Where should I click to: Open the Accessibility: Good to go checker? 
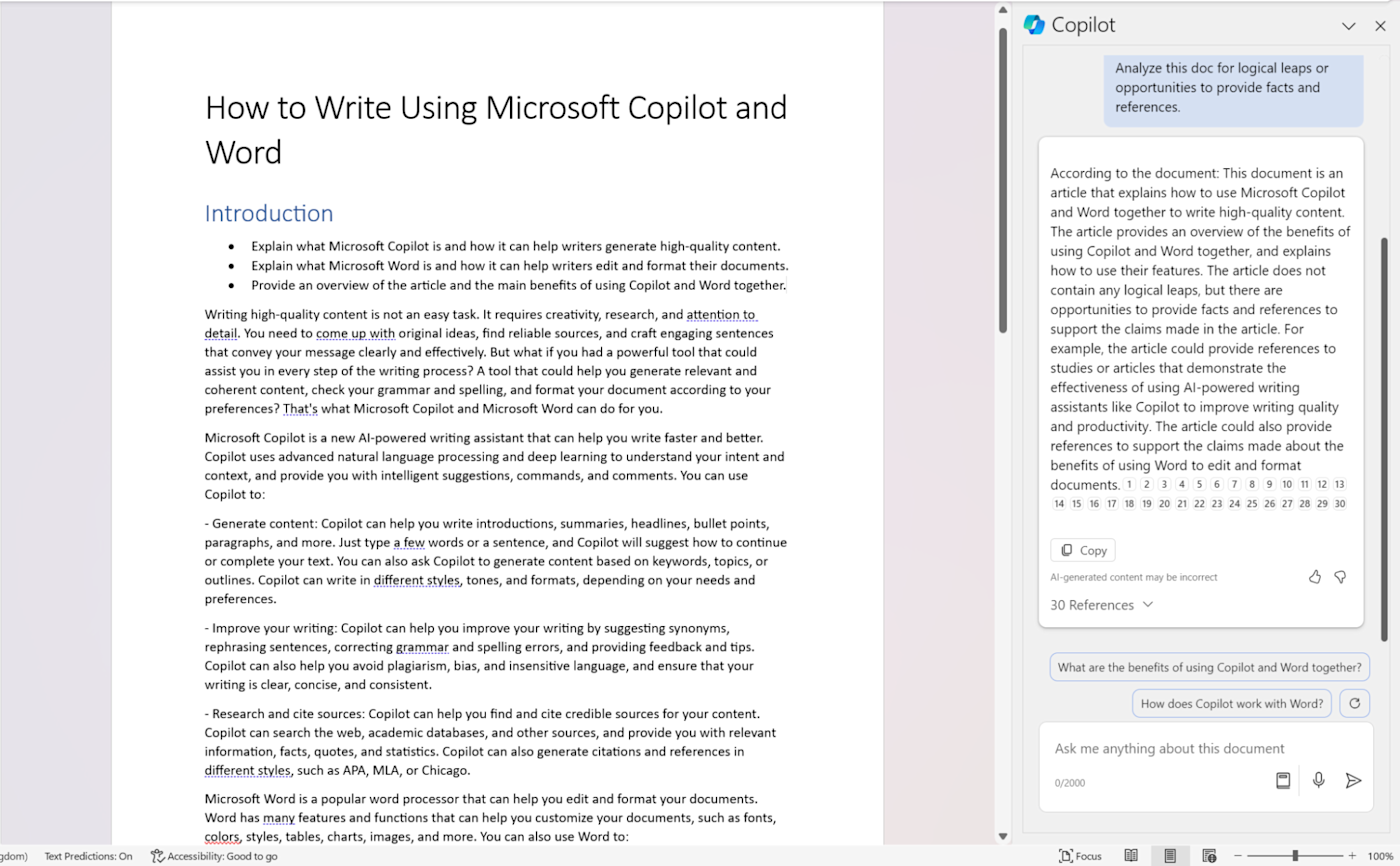[x=214, y=856]
